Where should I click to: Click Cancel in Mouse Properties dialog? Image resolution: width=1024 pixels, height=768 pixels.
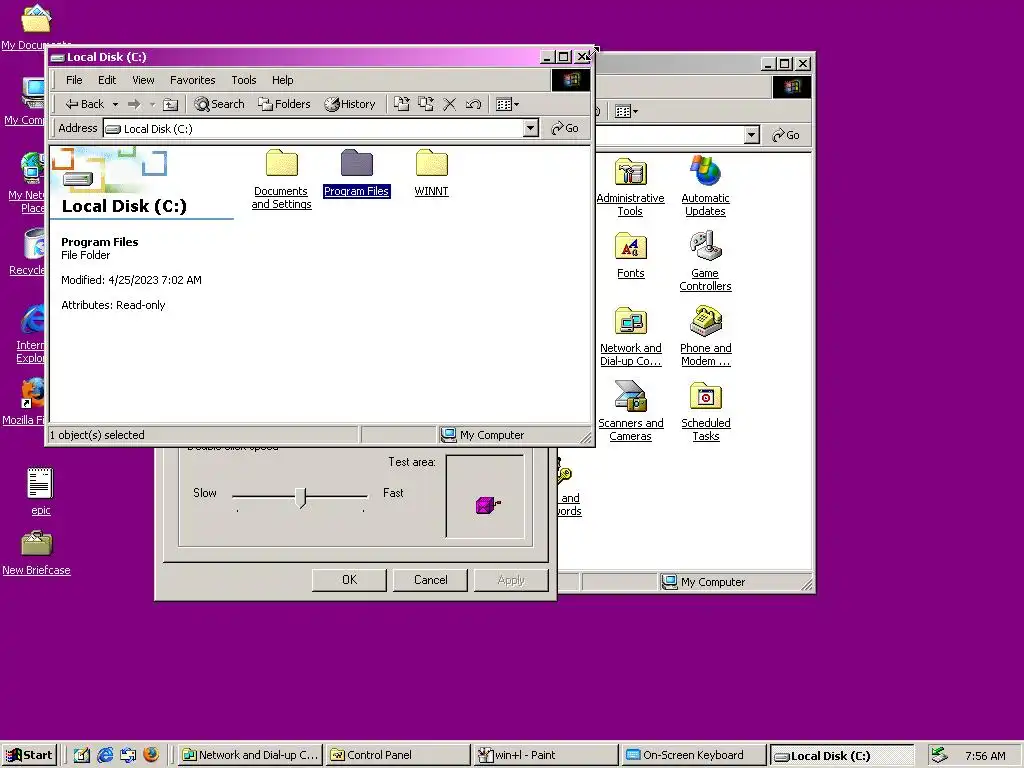click(430, 580)
